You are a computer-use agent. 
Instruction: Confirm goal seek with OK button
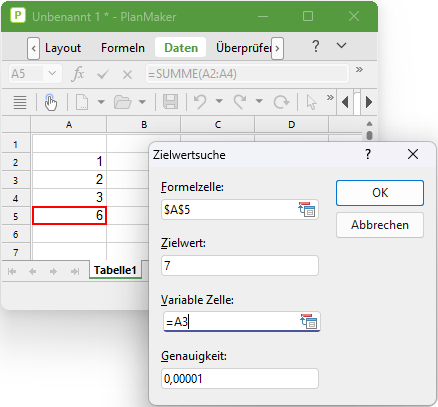click(x=380, y=193)
